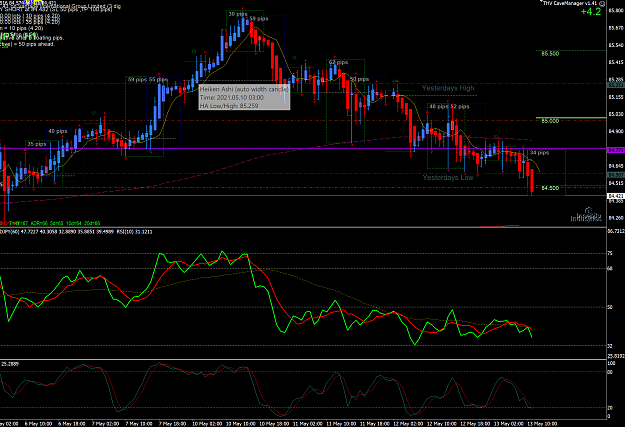
Task: Click the '30 pips' label at chart peak
Action: point(238,14)
